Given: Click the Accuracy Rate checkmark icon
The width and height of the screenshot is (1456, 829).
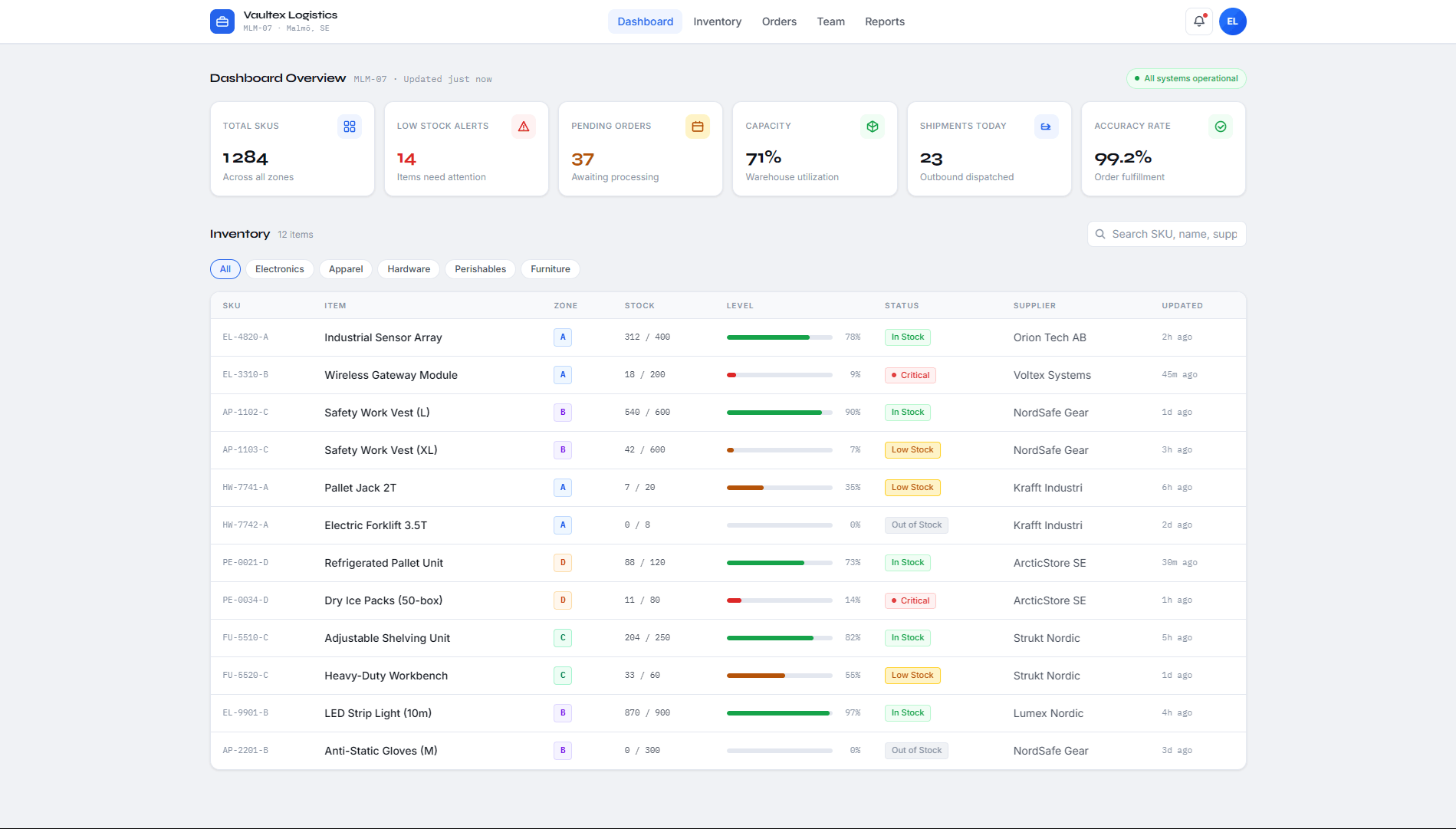Looking at the screenshot, I should pos(1220,127).
